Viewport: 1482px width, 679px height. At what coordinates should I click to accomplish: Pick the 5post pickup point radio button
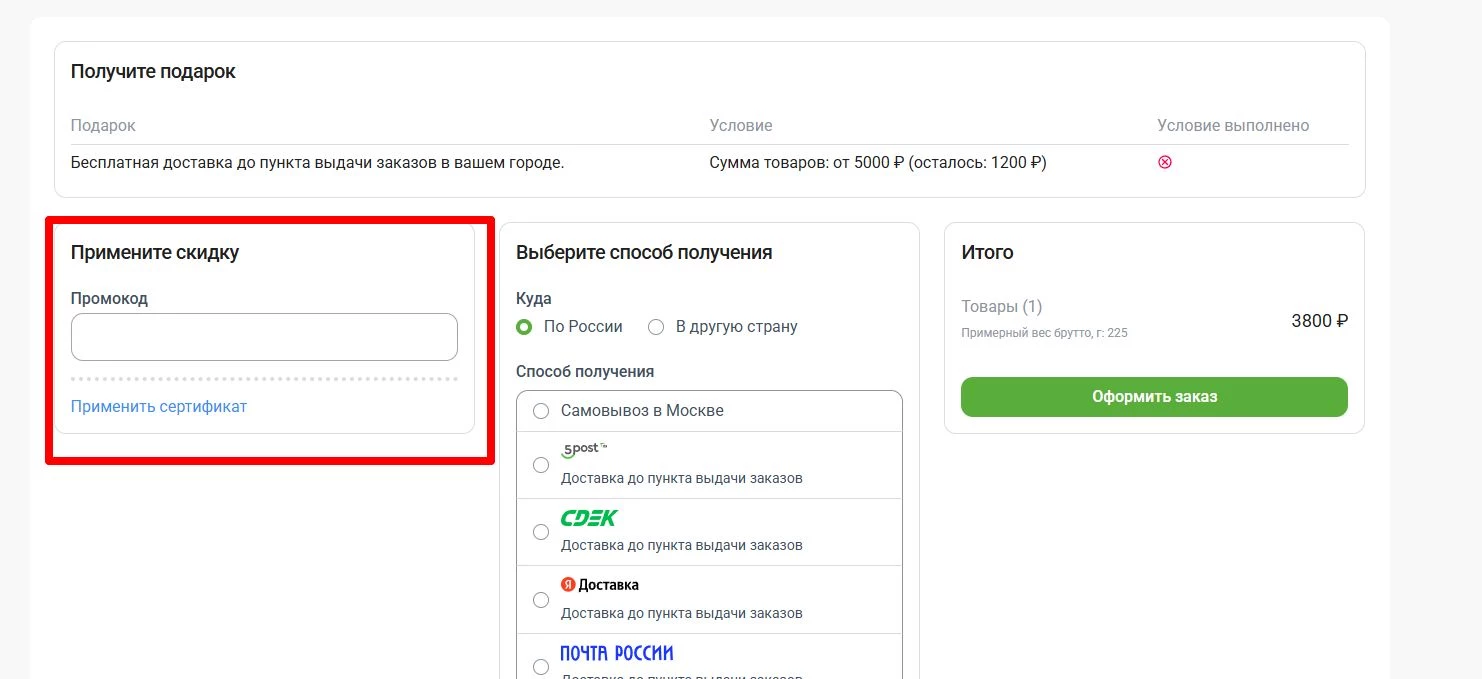541,465
